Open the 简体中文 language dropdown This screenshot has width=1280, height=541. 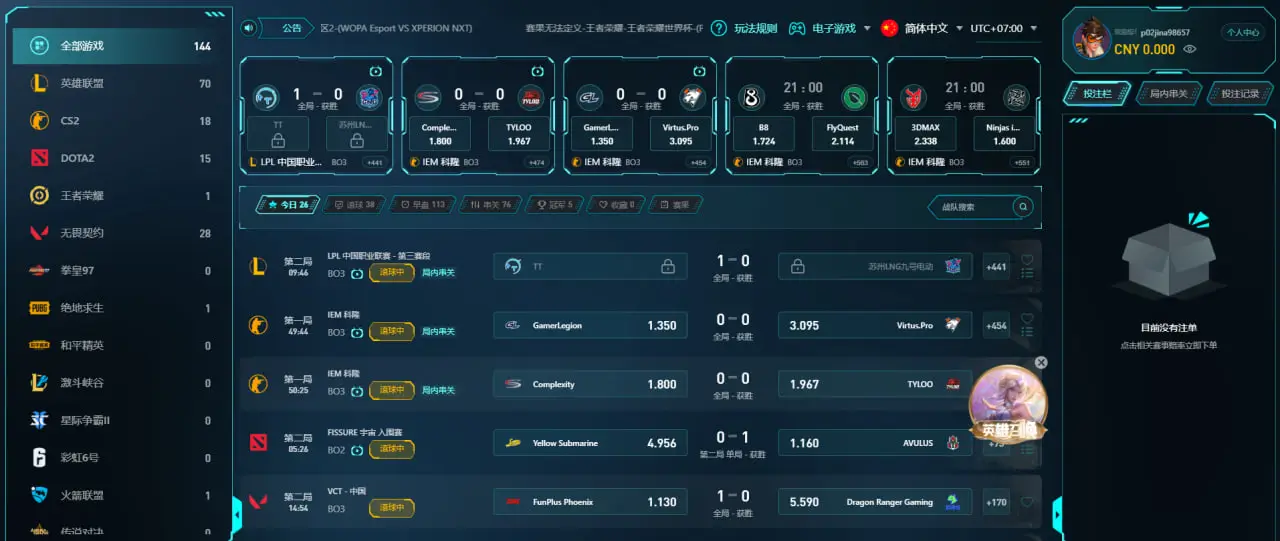pos(921,28)
